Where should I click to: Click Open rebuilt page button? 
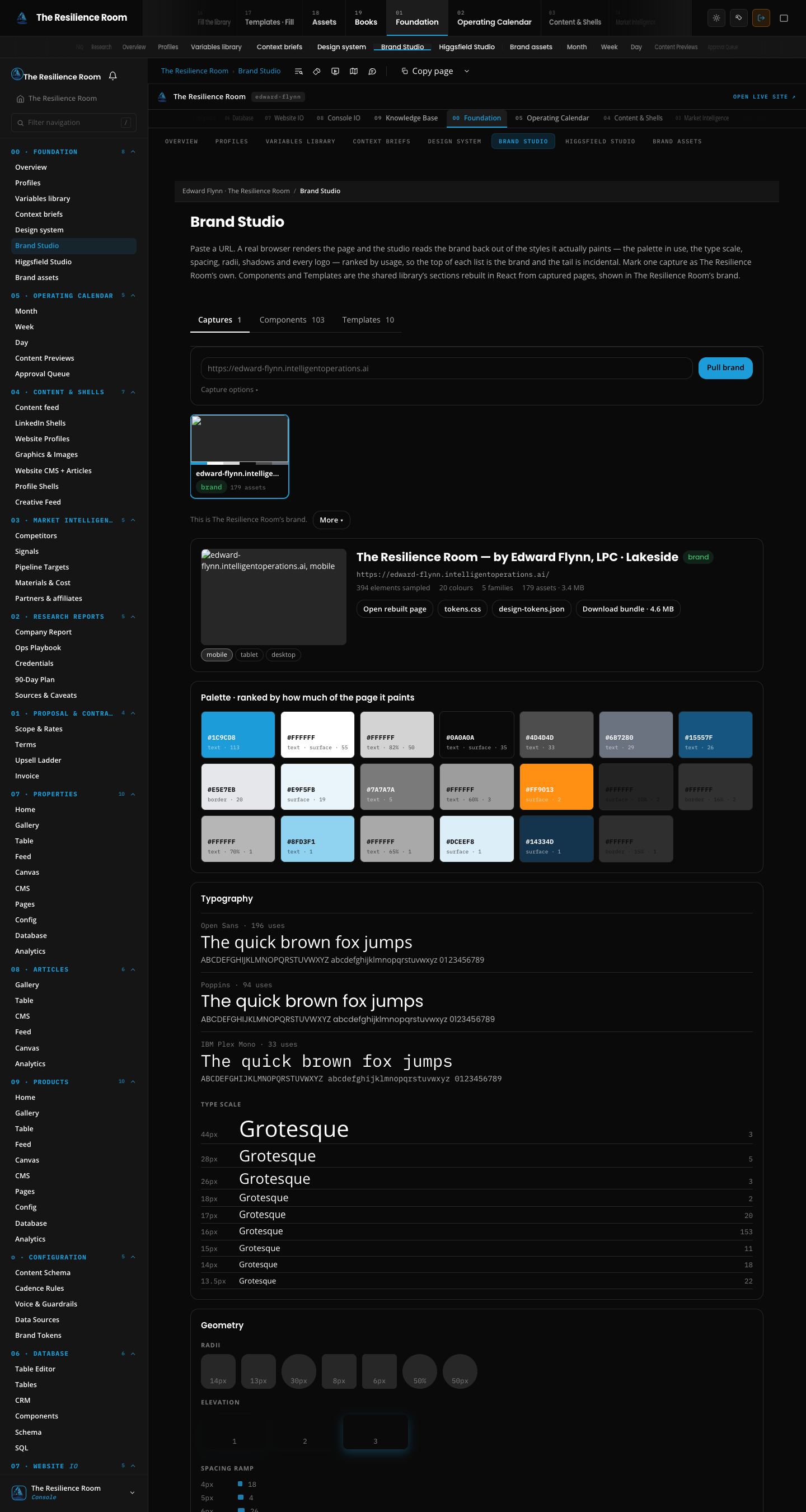395,609
